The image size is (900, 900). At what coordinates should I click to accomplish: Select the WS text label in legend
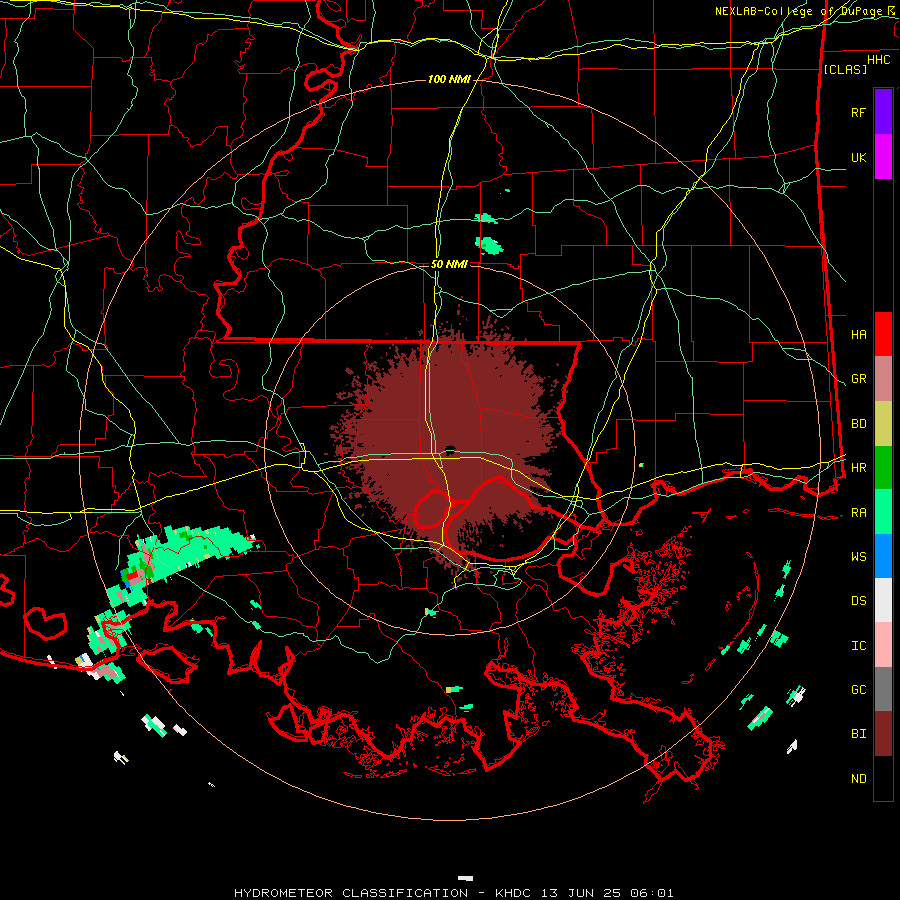point(858,557)
